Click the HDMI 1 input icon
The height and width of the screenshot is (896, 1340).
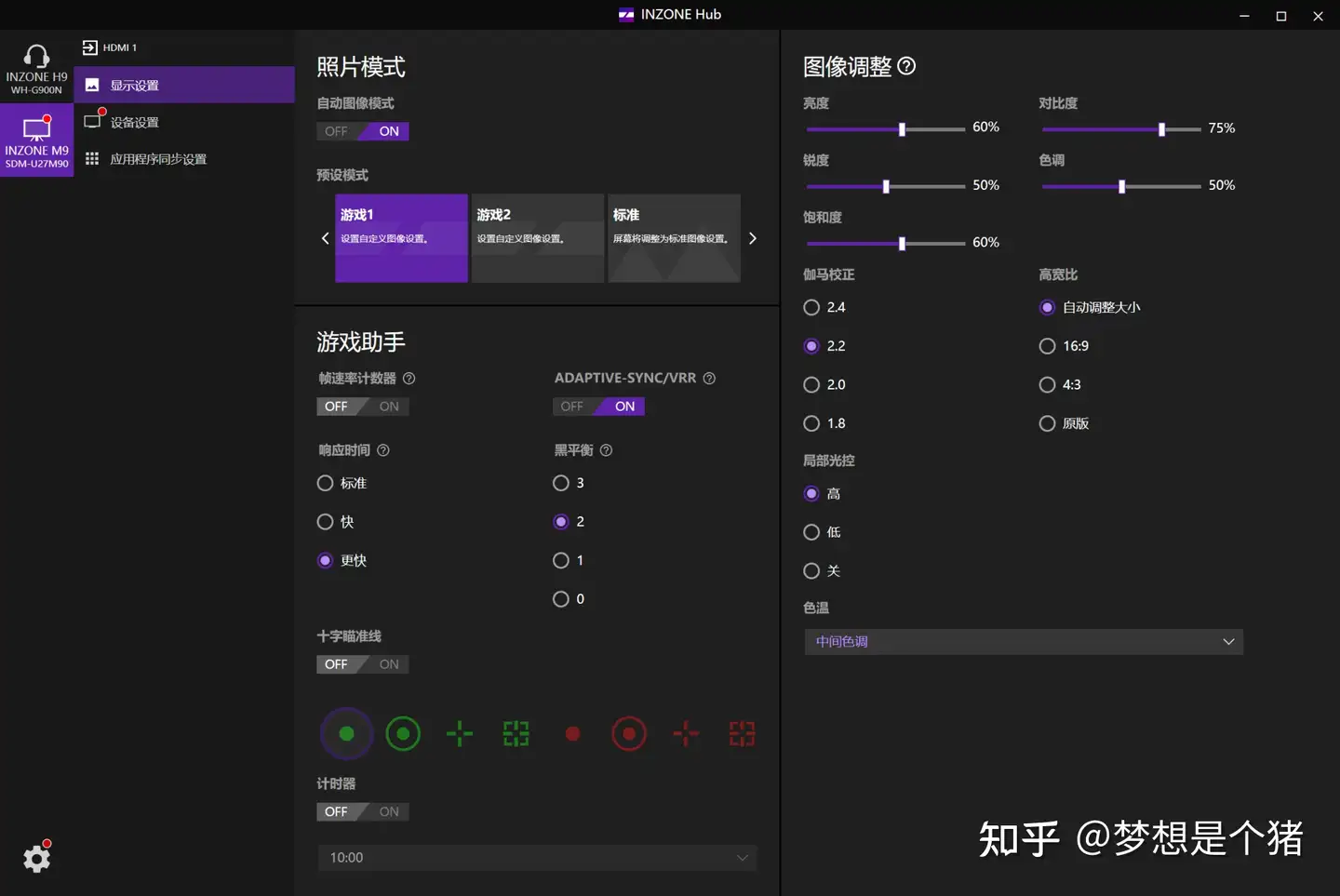(90, 47)
